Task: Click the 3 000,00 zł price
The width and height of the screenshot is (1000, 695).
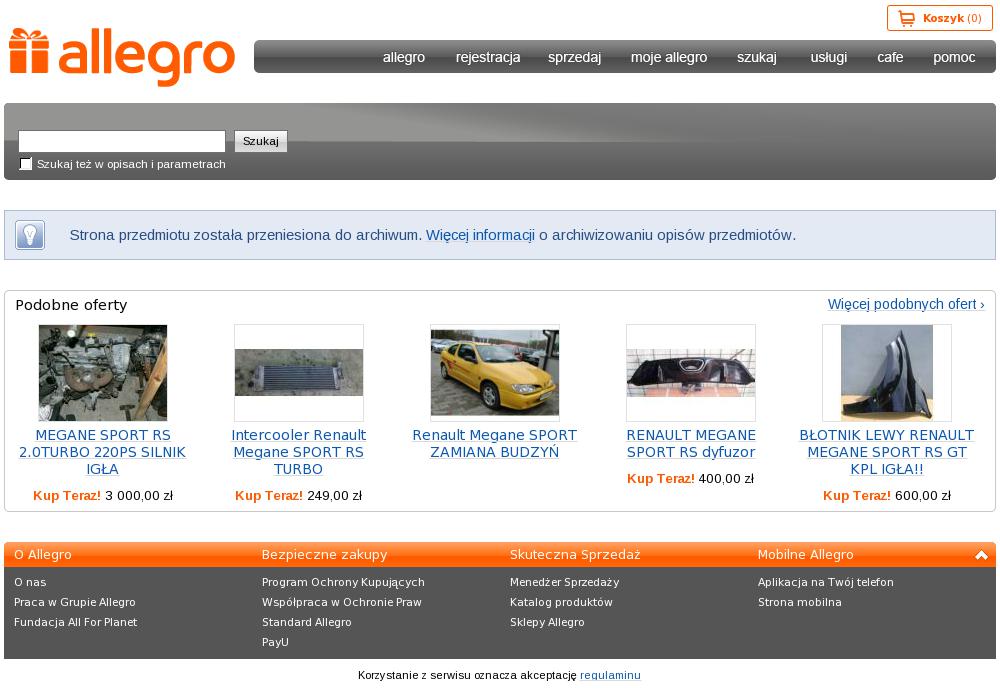Action: (x=139, y=496)
